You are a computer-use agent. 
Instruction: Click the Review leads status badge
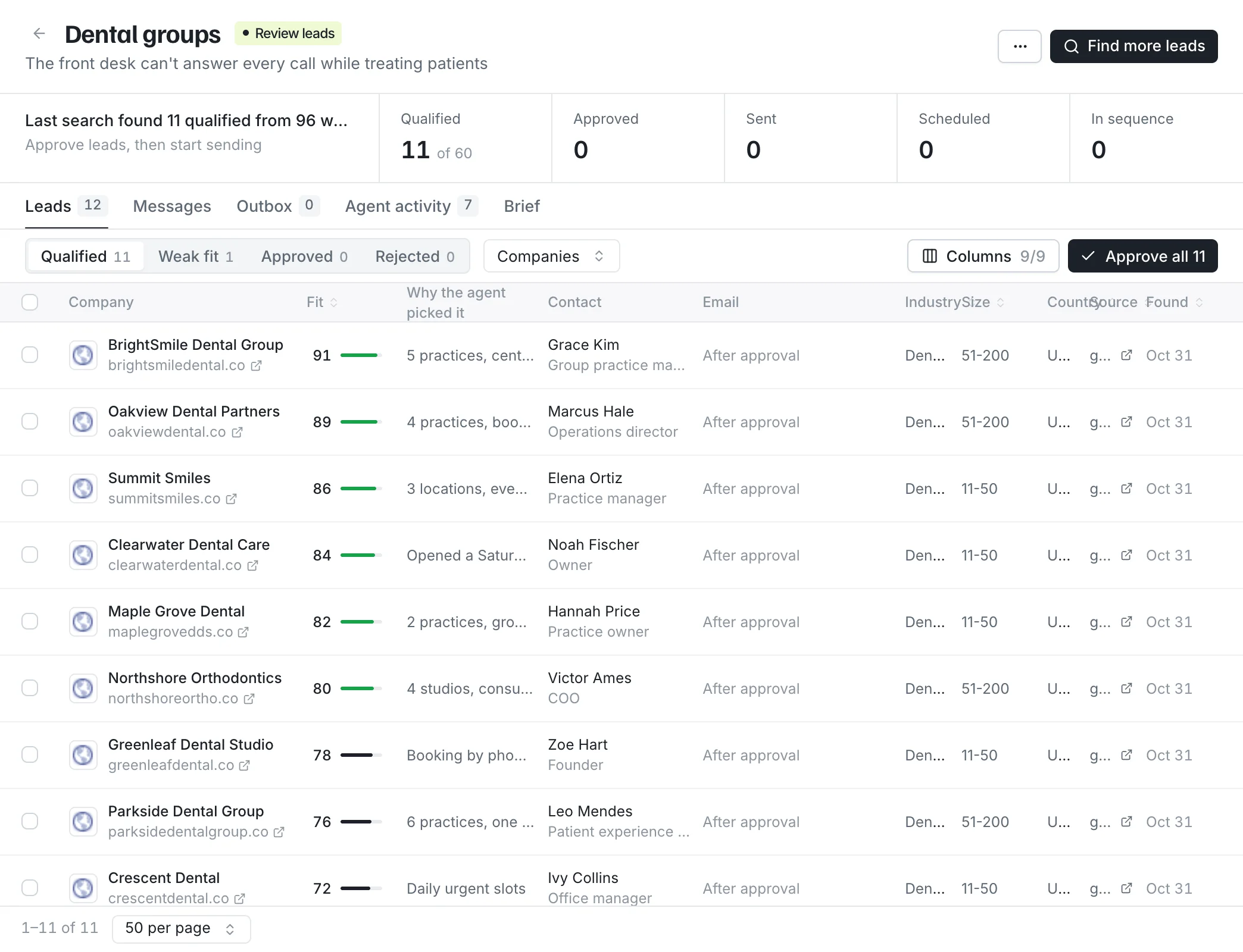[x=288, y=33]
